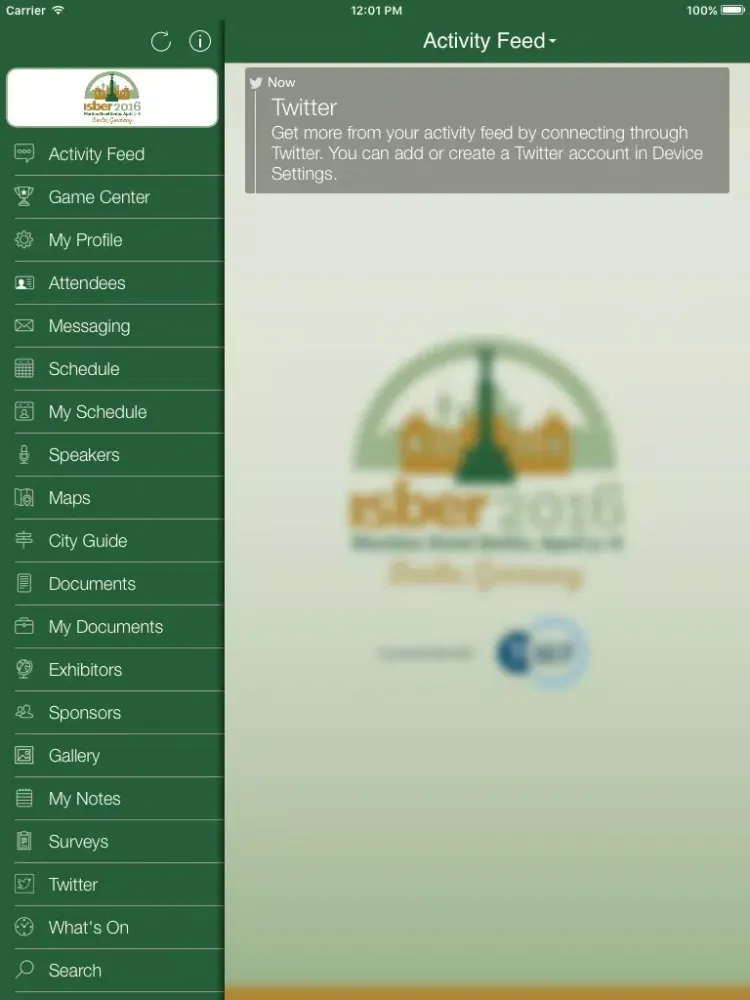
Task: Tap the 12:01 PM clock in status bar
Action: tap(376, 10)
